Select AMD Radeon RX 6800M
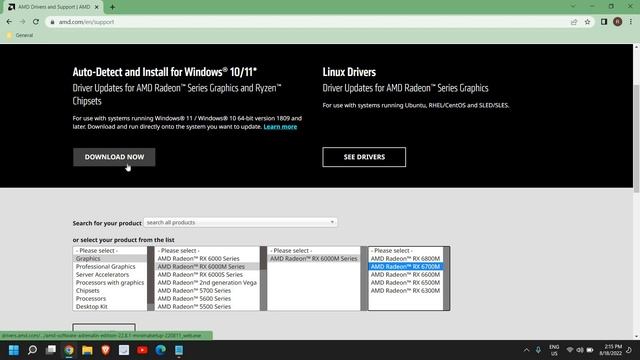This screenshot has width=640, height=360. (x=405, y=258)
